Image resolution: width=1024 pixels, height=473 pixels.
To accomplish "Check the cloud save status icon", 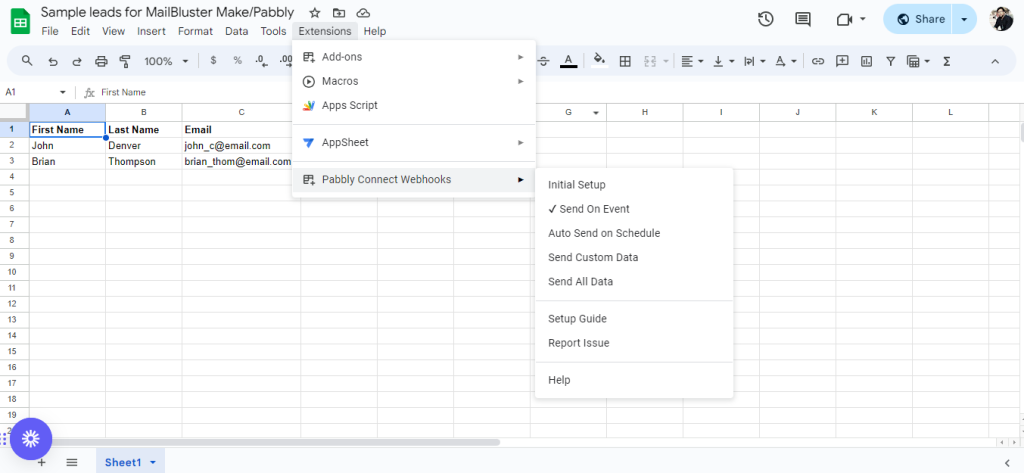I will point(364,12).
